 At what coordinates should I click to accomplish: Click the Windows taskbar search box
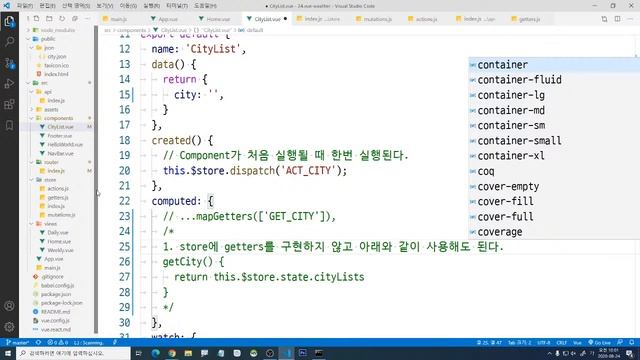(73, 353)
